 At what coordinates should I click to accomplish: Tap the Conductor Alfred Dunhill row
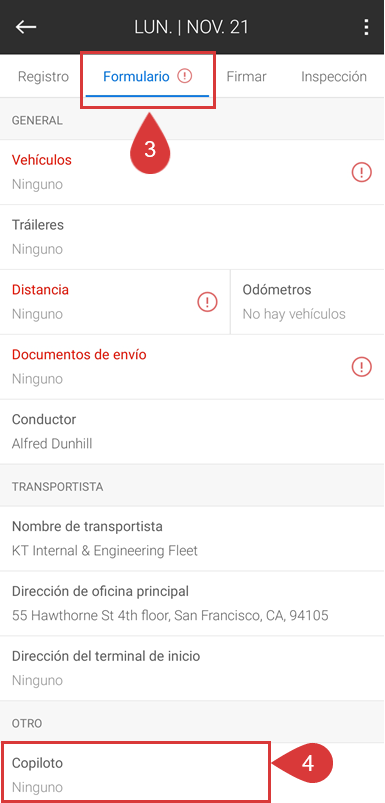pos(192,432)
